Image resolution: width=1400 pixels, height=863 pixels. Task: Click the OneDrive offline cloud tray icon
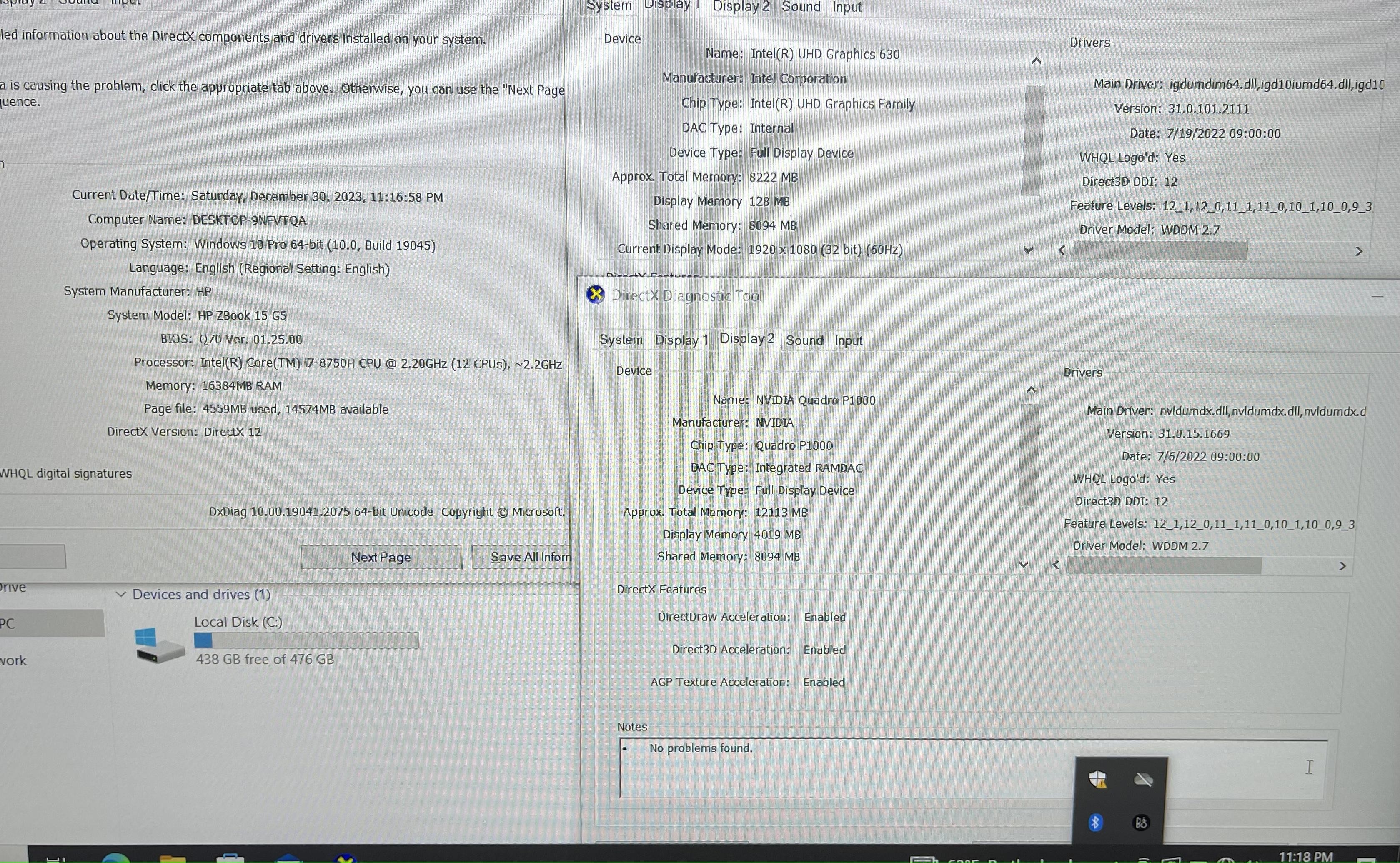pos(1143,779)
